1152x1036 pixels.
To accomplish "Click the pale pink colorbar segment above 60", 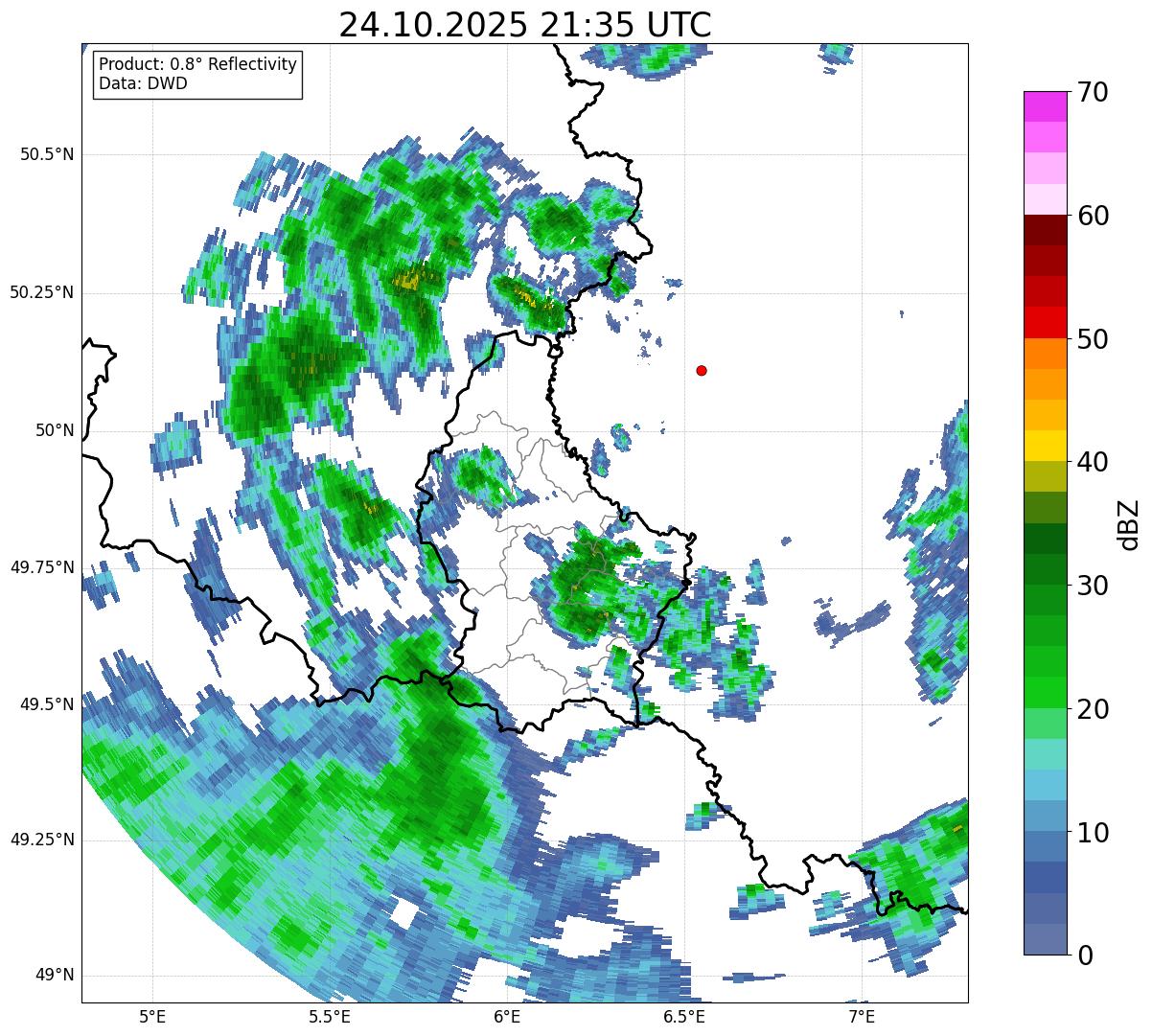I will click(x=1045, y=199).
